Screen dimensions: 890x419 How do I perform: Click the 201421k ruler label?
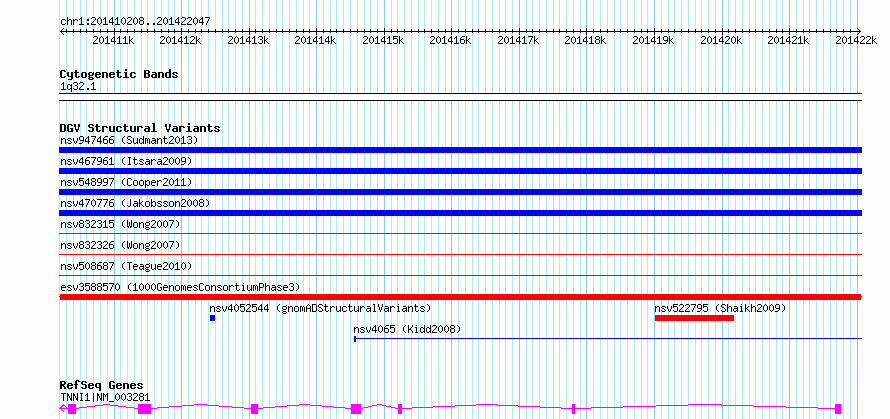(788, 40)
